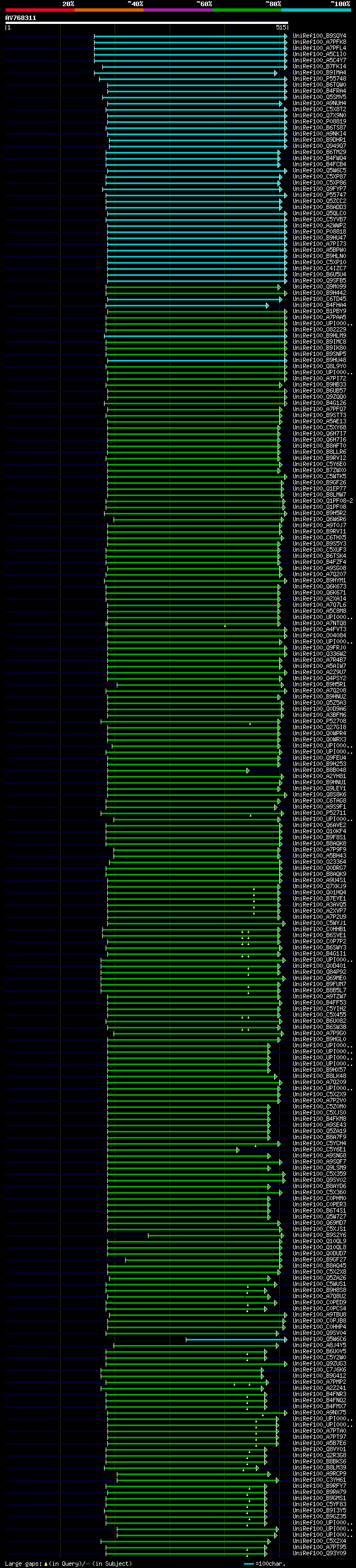Click the orange ~40% identity legend segment
Viewport: 356px width, 1568px height.
[x=109, y=10]
